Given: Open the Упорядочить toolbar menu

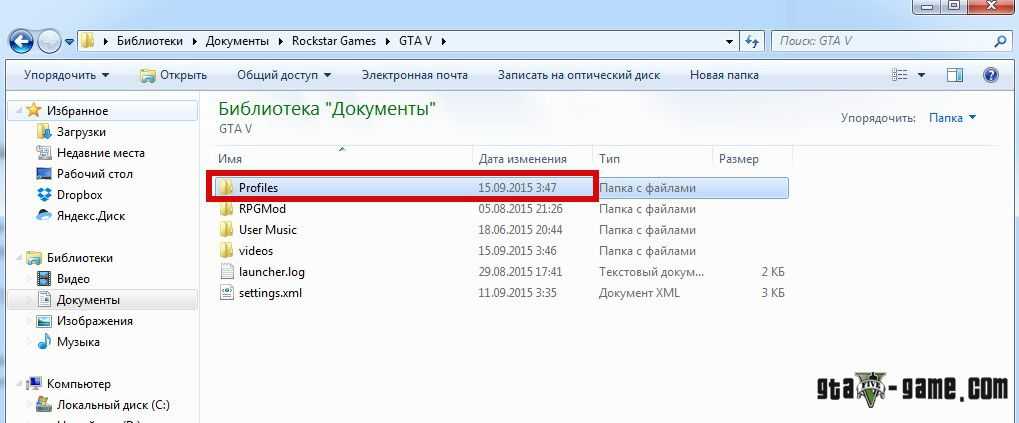Looking at the screenshot, I should coord(66,75).
